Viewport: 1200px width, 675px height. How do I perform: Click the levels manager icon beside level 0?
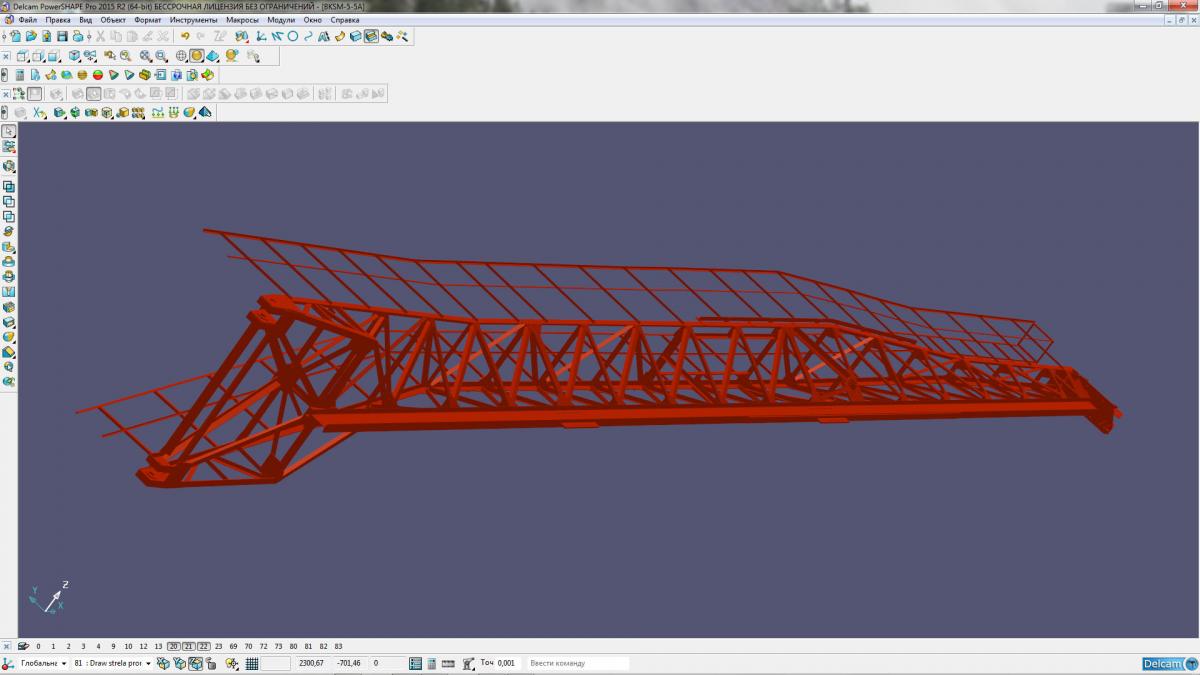(x=22, y=646)
